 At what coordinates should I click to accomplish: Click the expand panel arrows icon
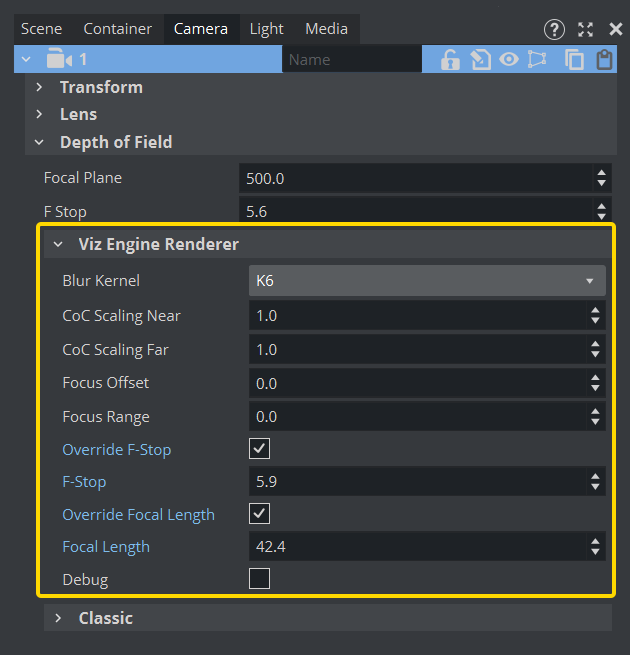pyautogui.click(x=586, y=30)
